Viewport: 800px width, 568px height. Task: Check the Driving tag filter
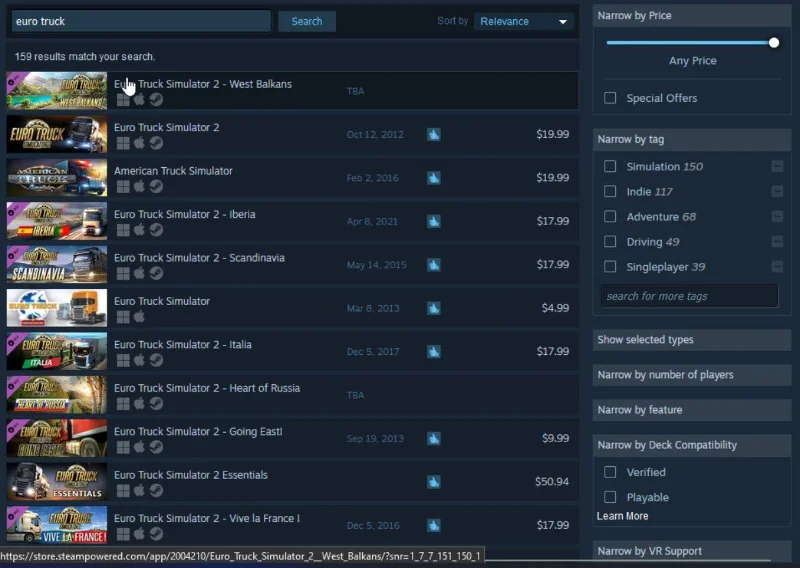(610, 241)
